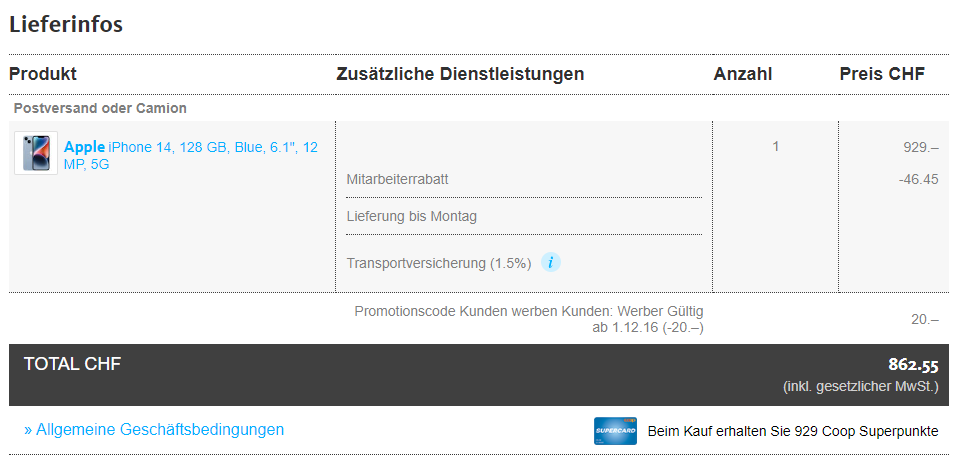This screenshot has height=457, width=960.
Task: Click the Lieferung bis Montag line
Action: point(411,216)
